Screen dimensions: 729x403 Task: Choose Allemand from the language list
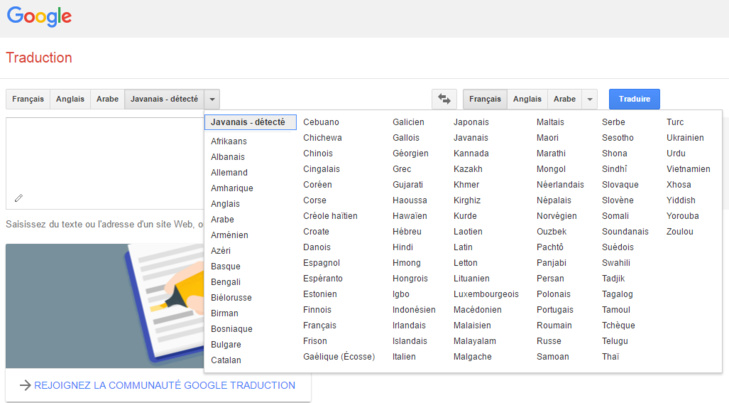point(229,172)
